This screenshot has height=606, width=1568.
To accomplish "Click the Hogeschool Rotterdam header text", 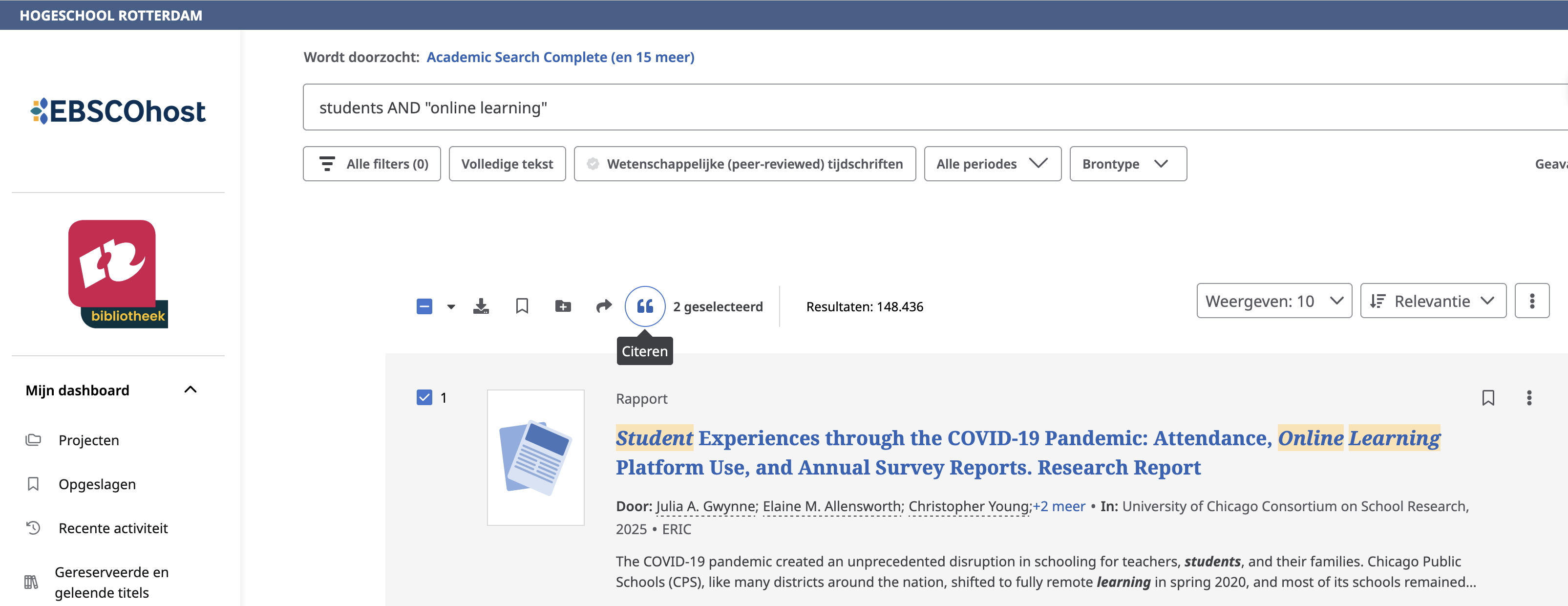I will 111,15.
